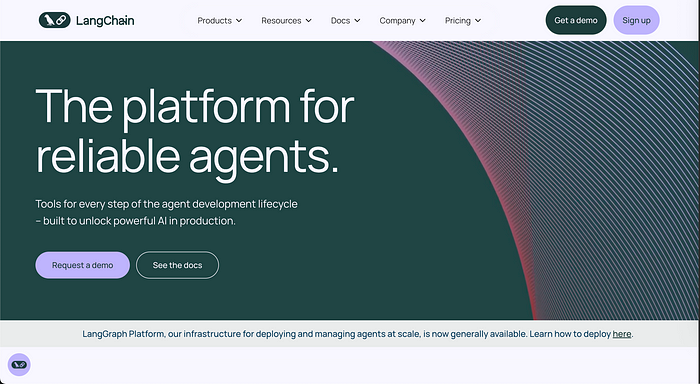
Task: Follow the 'here' deploy link
Action: [621, 334]
